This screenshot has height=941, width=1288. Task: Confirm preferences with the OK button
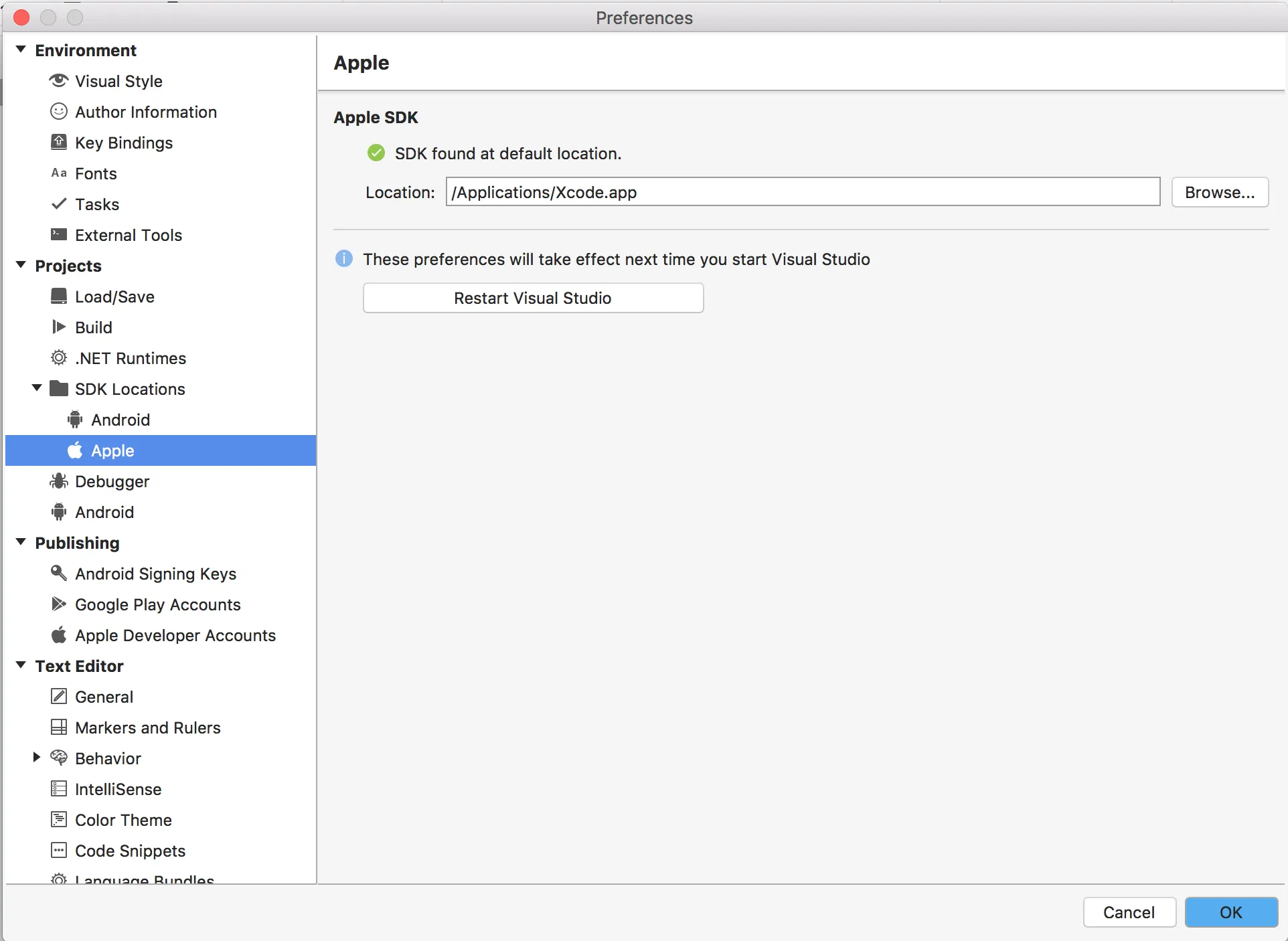pyautogui.click(x=1230, y=912)
